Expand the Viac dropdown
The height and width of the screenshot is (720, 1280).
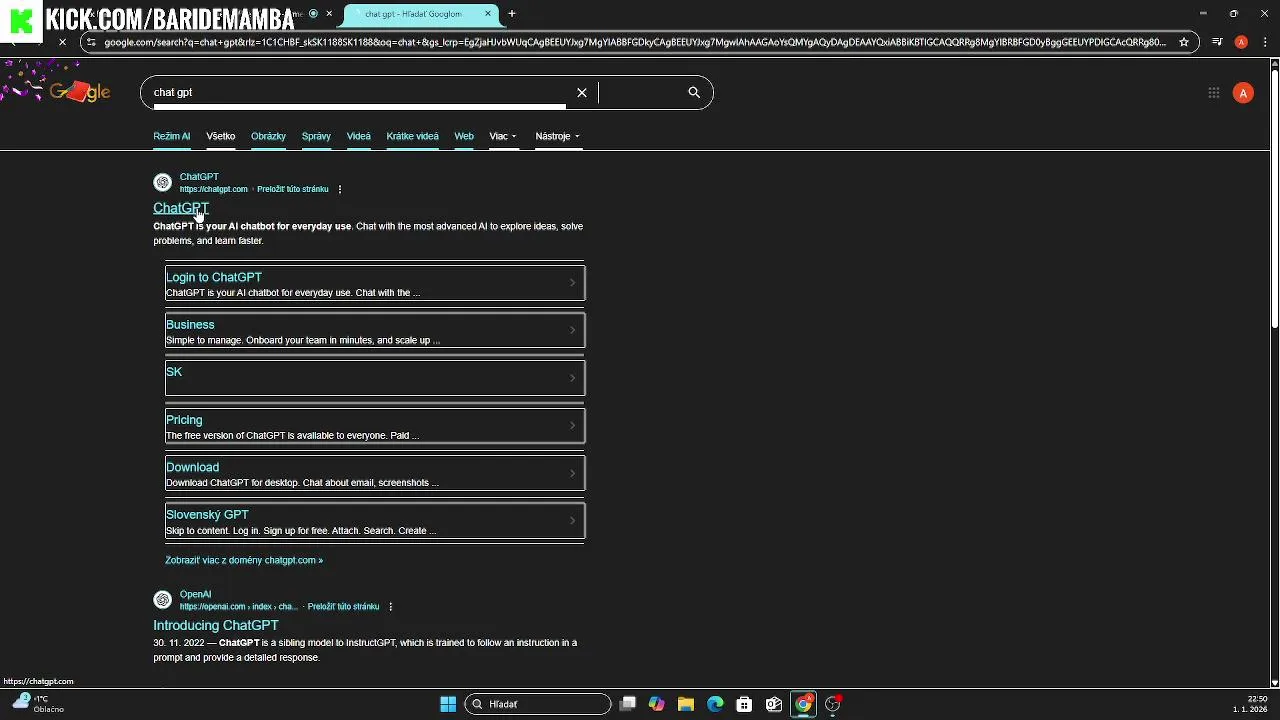point(503,136)
